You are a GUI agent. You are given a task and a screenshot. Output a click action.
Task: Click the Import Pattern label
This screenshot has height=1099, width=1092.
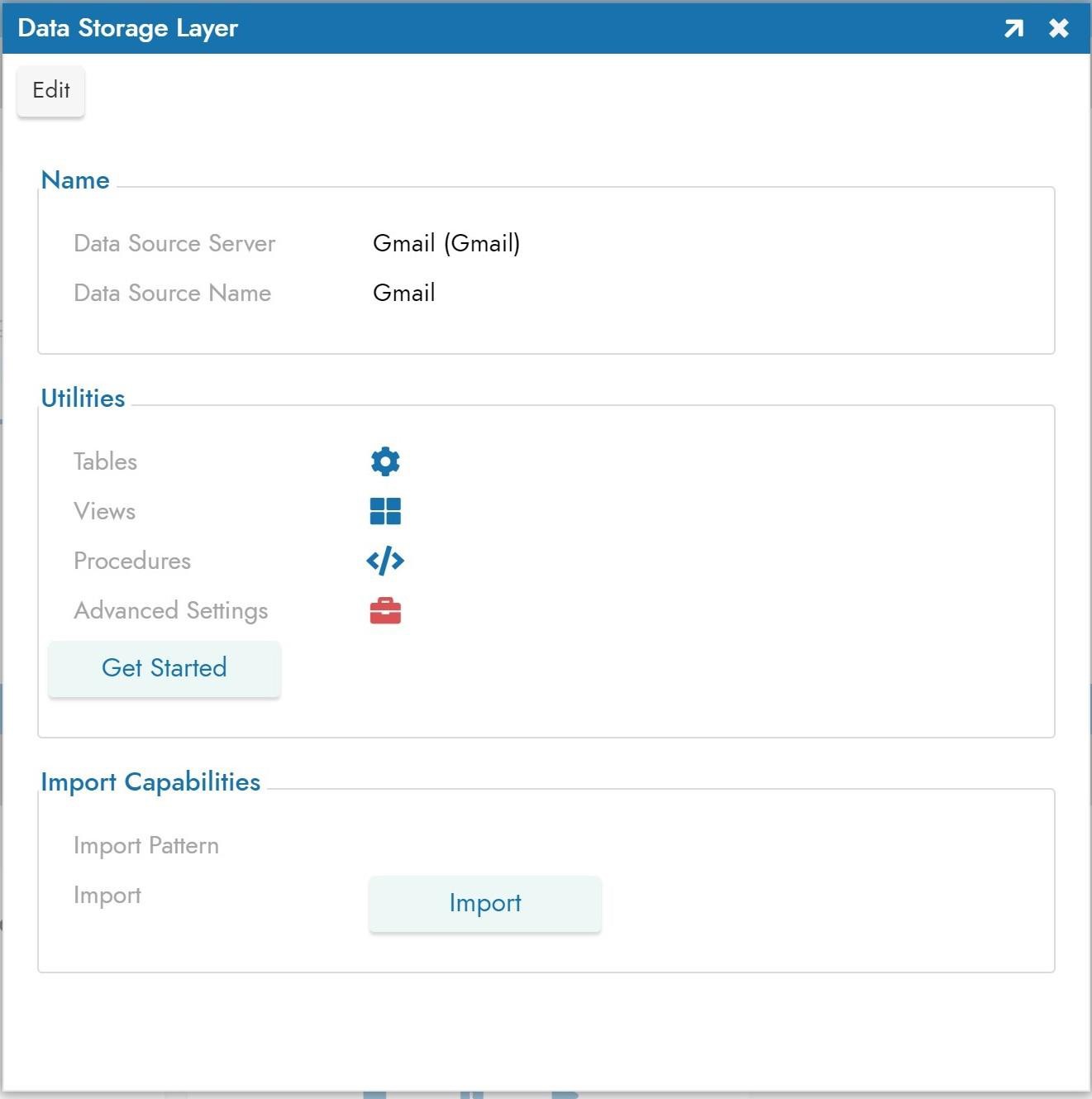pyautogui.click(x=146, y=845)
